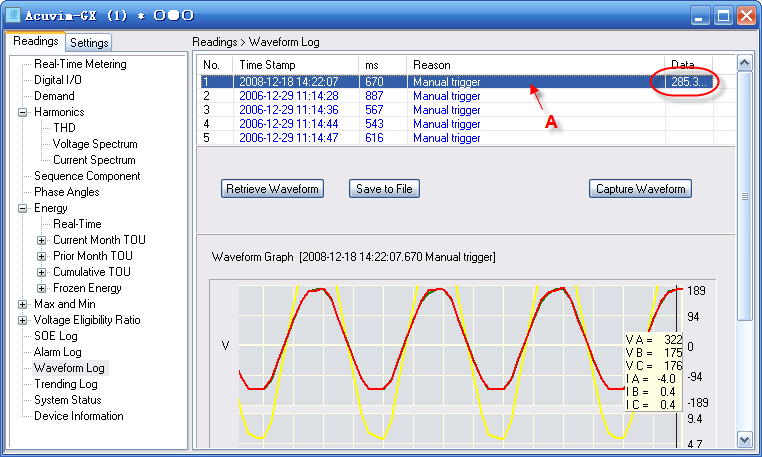
Task: Select log row 2006-12-29 11:14:36
Action: (457, 110)
